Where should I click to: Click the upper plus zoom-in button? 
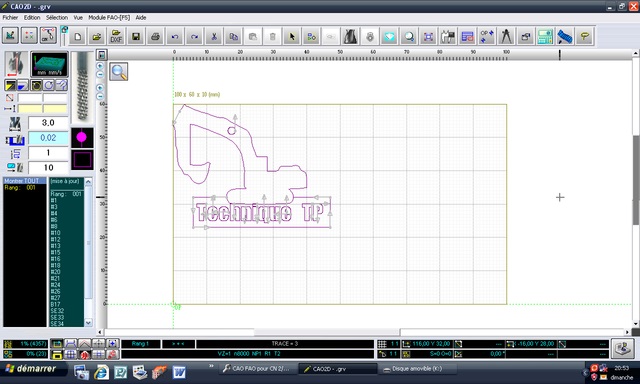(100, 66)
